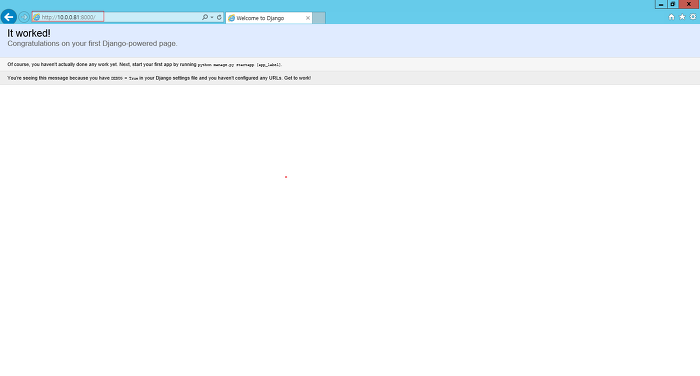Restore down the browser window
Viewport: 700px width, 376px height.
pos(672,4)
